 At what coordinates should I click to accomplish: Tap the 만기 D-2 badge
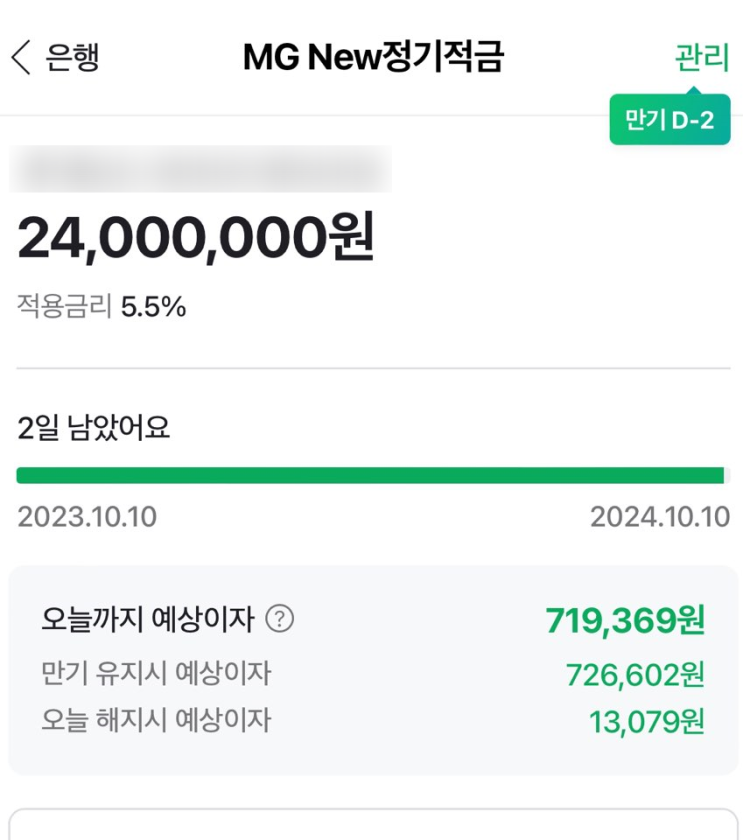click(669, 121)
